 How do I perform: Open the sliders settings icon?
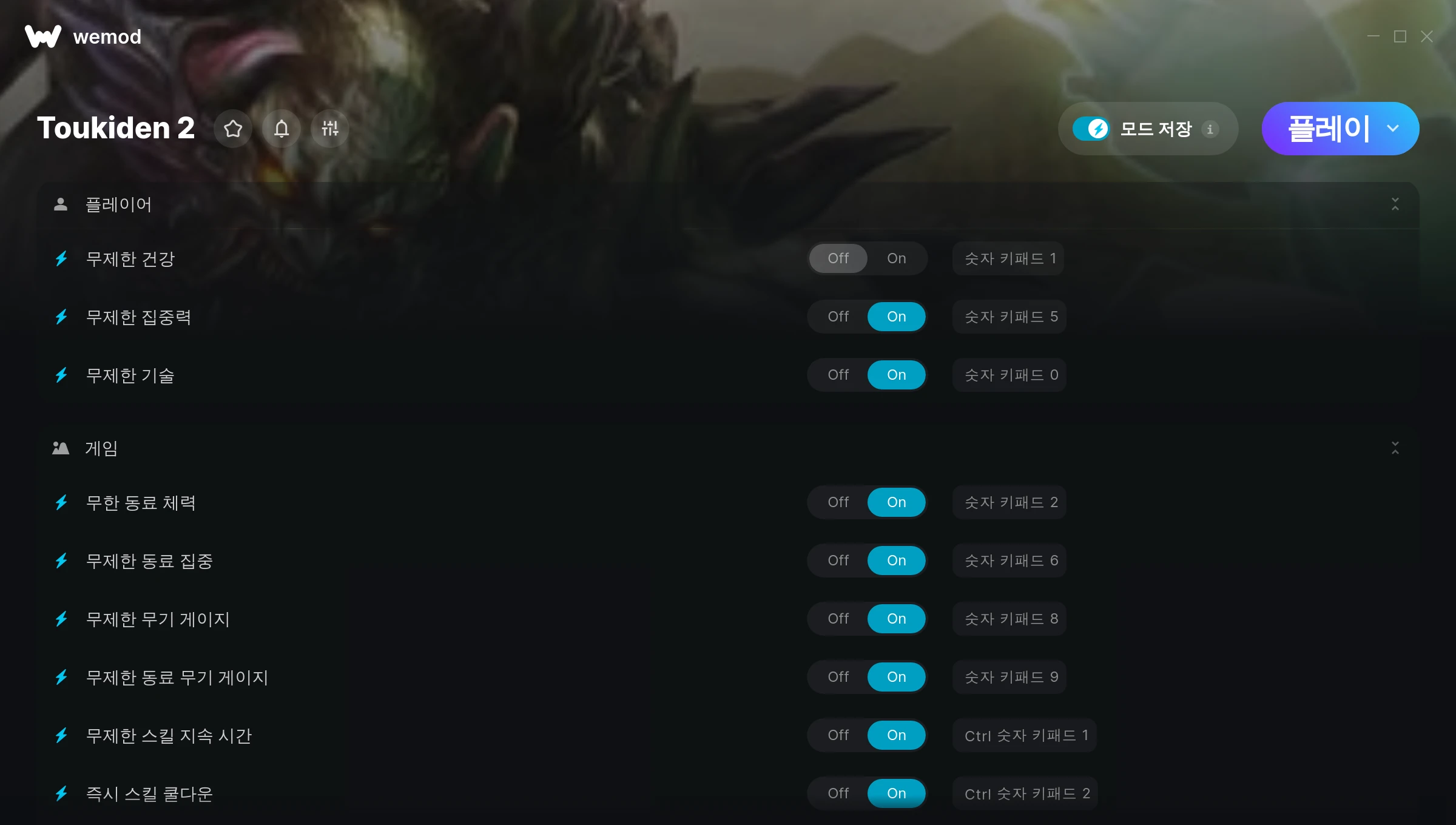[330, 129]
